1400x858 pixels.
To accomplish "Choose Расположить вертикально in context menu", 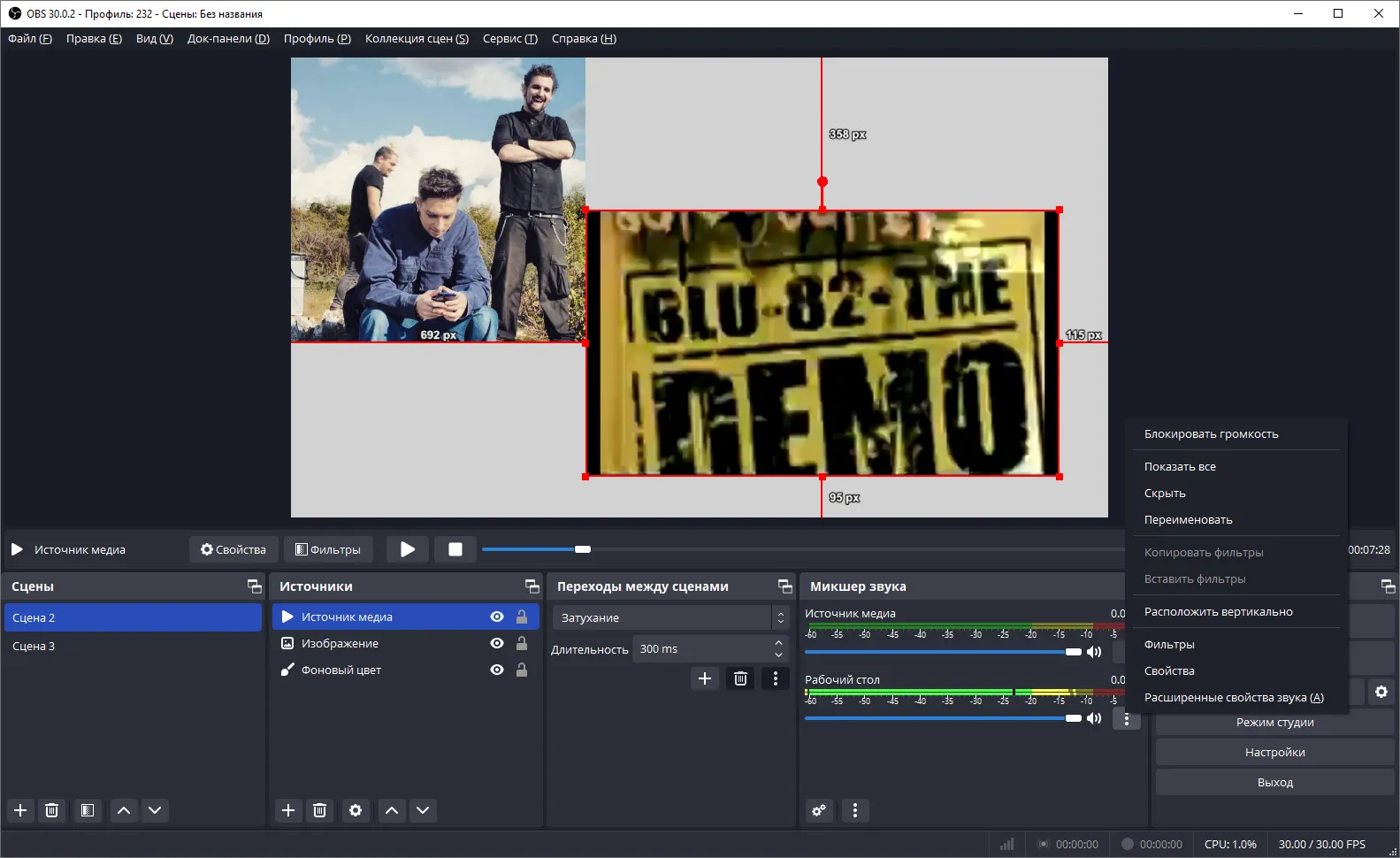I will (1236, 611).
